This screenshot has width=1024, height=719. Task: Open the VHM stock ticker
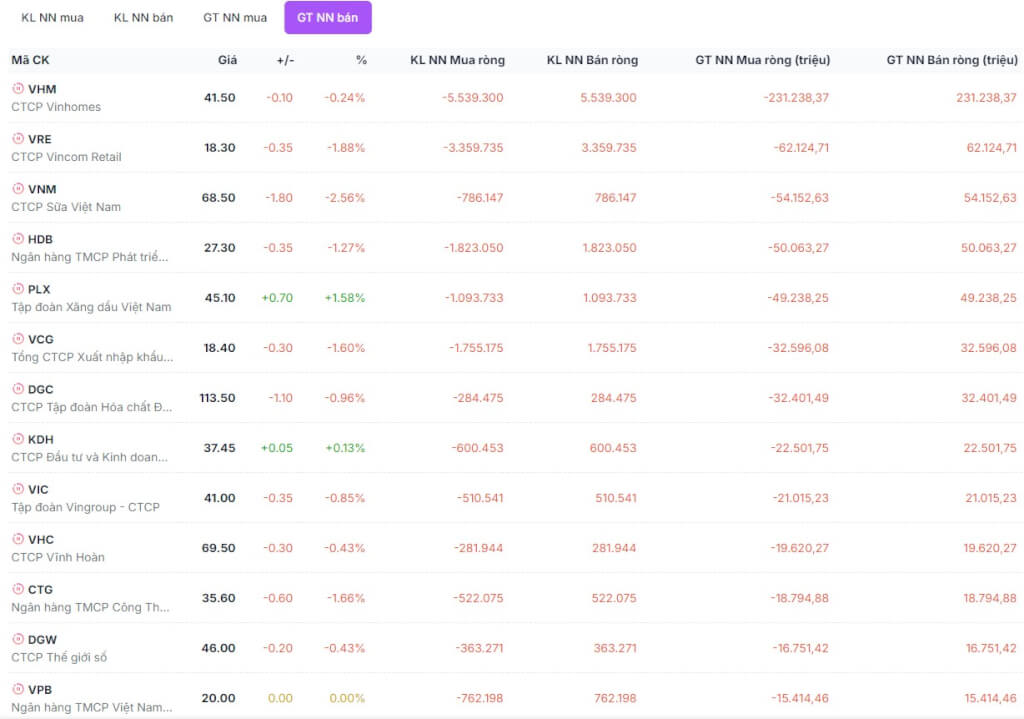point(42,89)
